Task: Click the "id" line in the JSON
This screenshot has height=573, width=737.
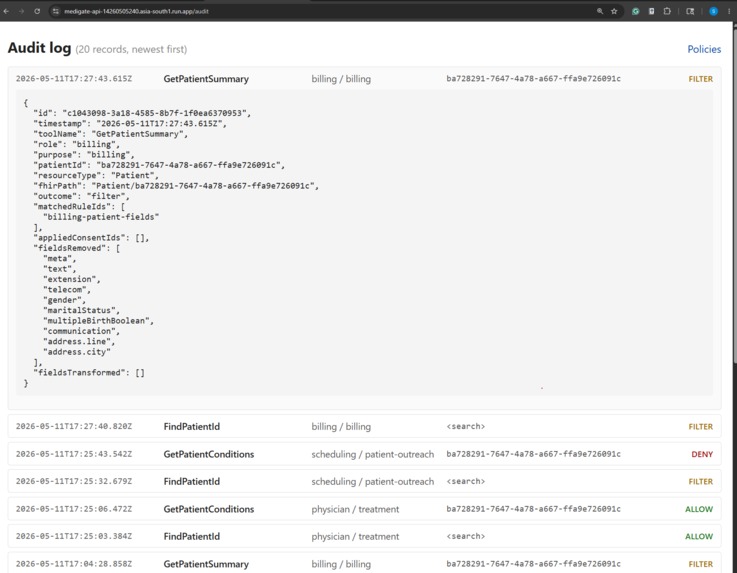Action: 142,113
